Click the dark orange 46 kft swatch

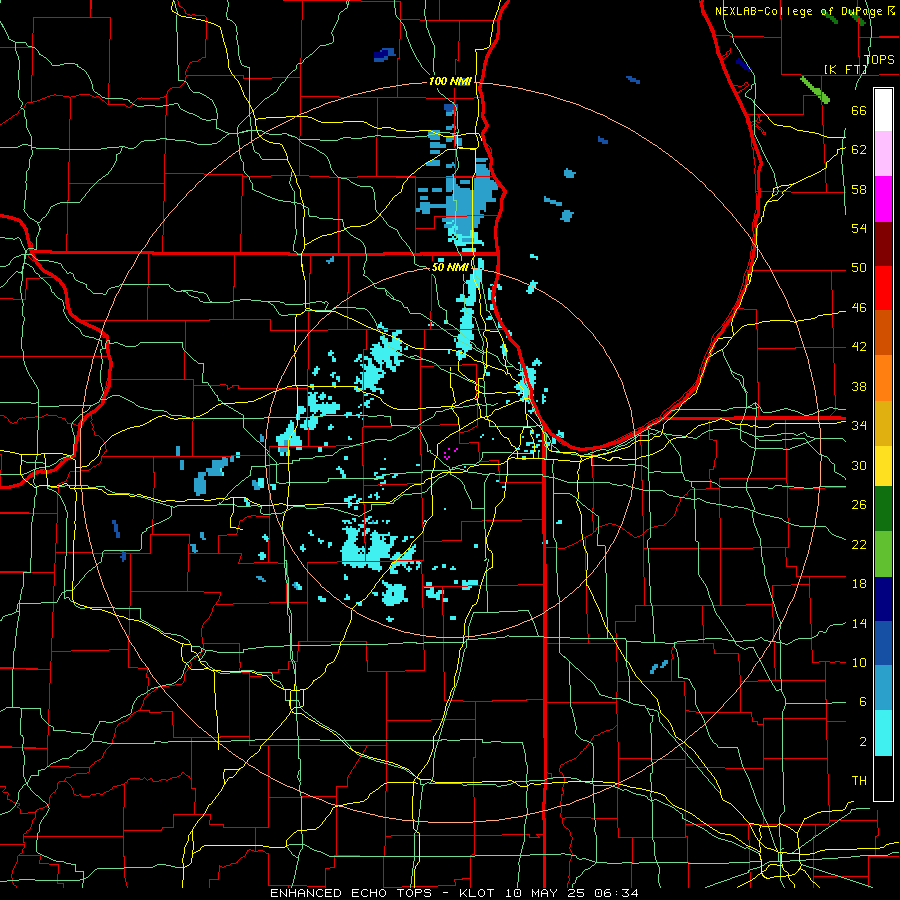(x=883, y=333)
